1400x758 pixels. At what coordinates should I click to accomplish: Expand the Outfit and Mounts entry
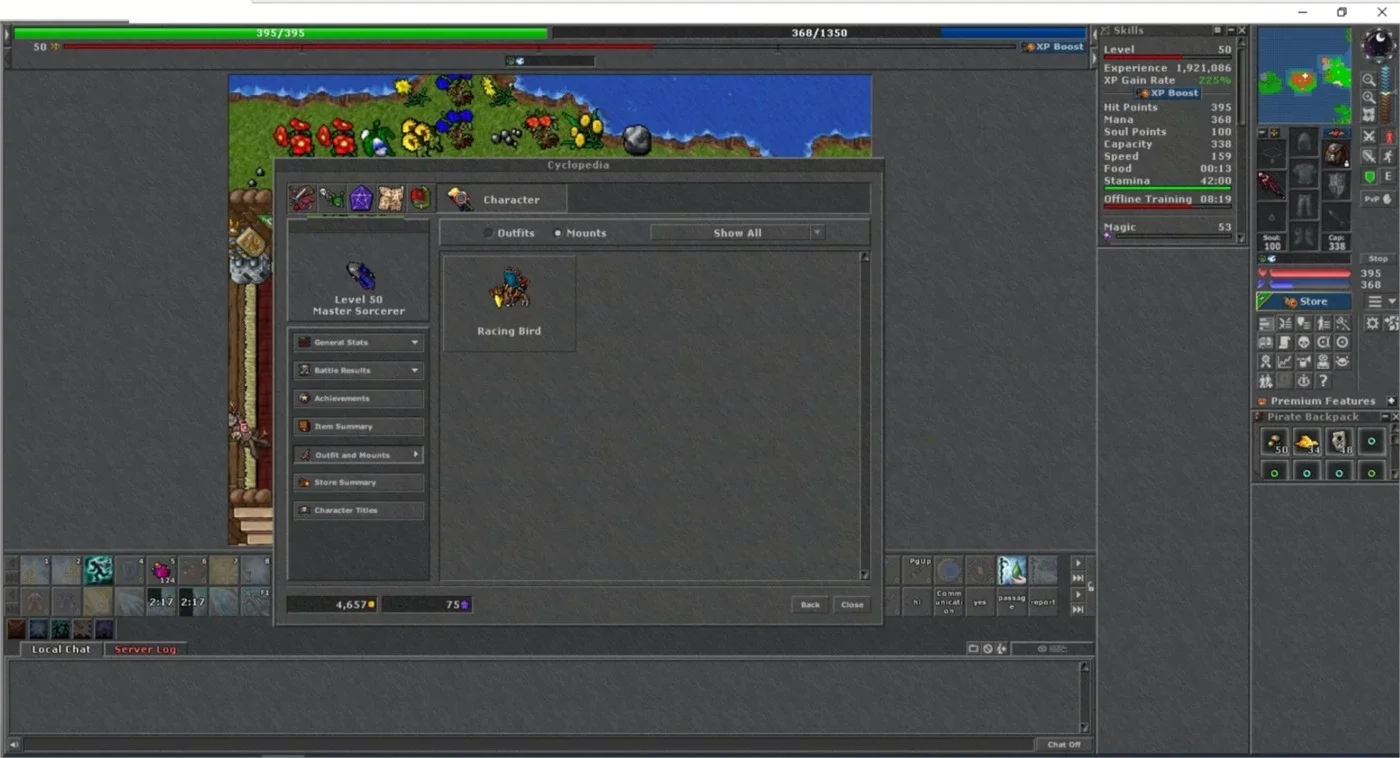pos(359,454)
